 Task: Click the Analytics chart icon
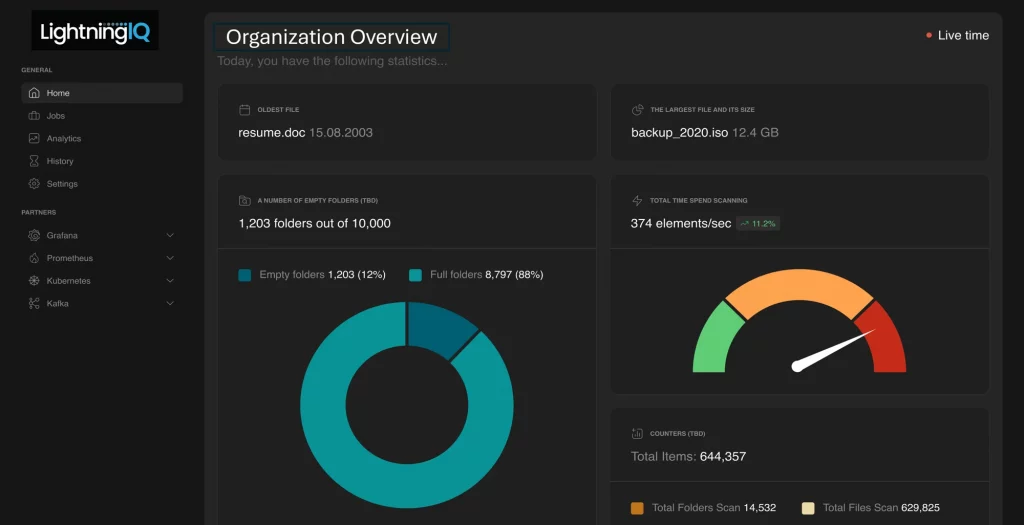34,139
